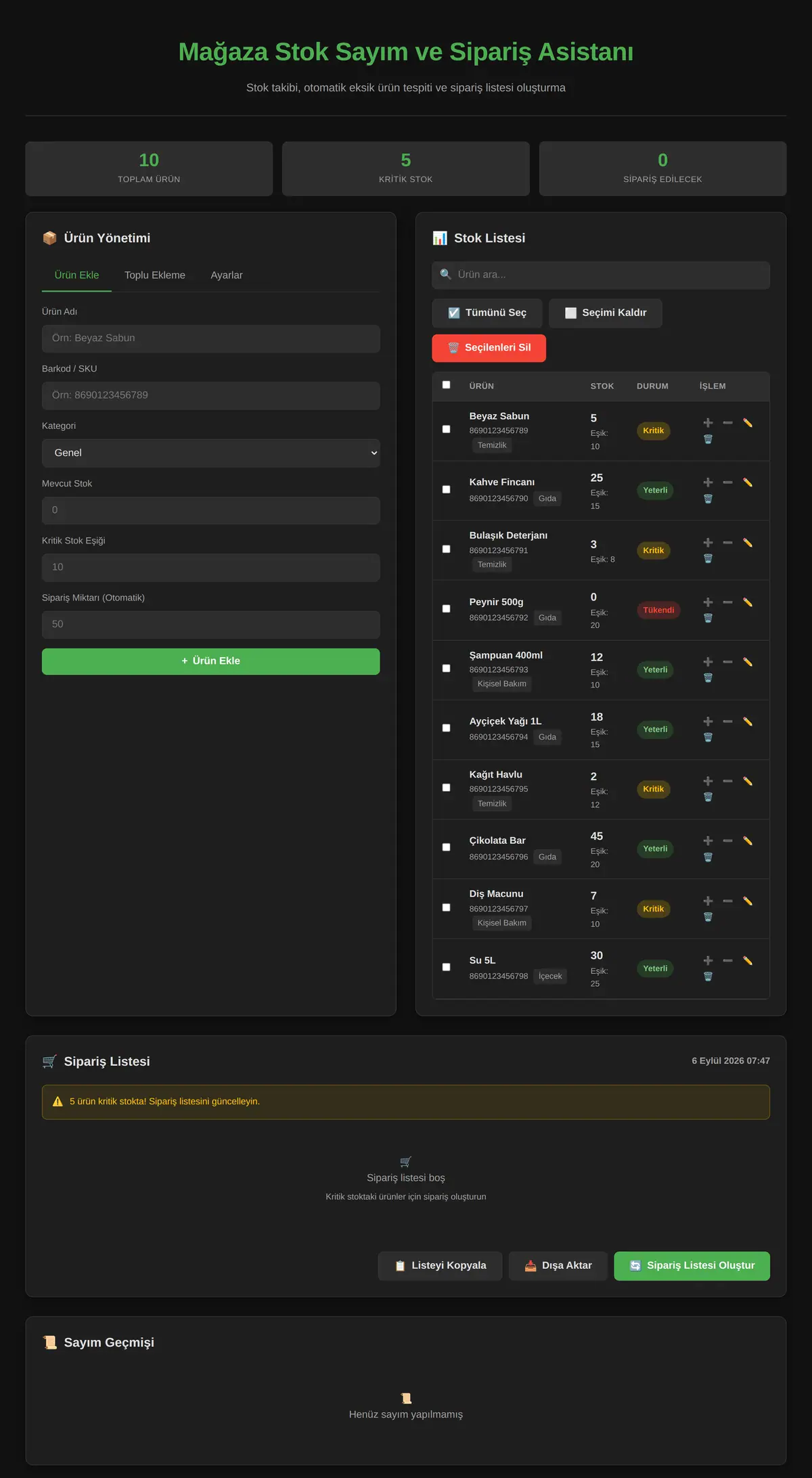Select the Kahve Fincanı row checkbox
Viewport: 812px width, 1478px height.
446,489
